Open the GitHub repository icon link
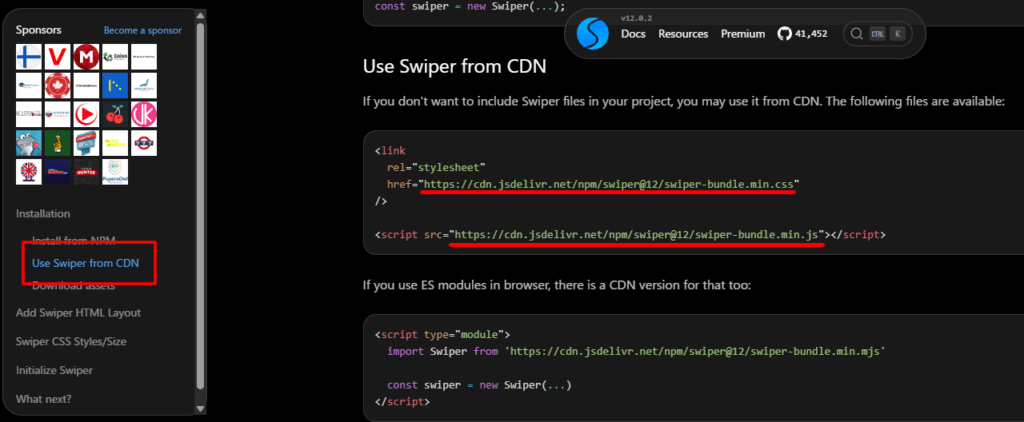 pyautogui.click(x=785, y=34)
